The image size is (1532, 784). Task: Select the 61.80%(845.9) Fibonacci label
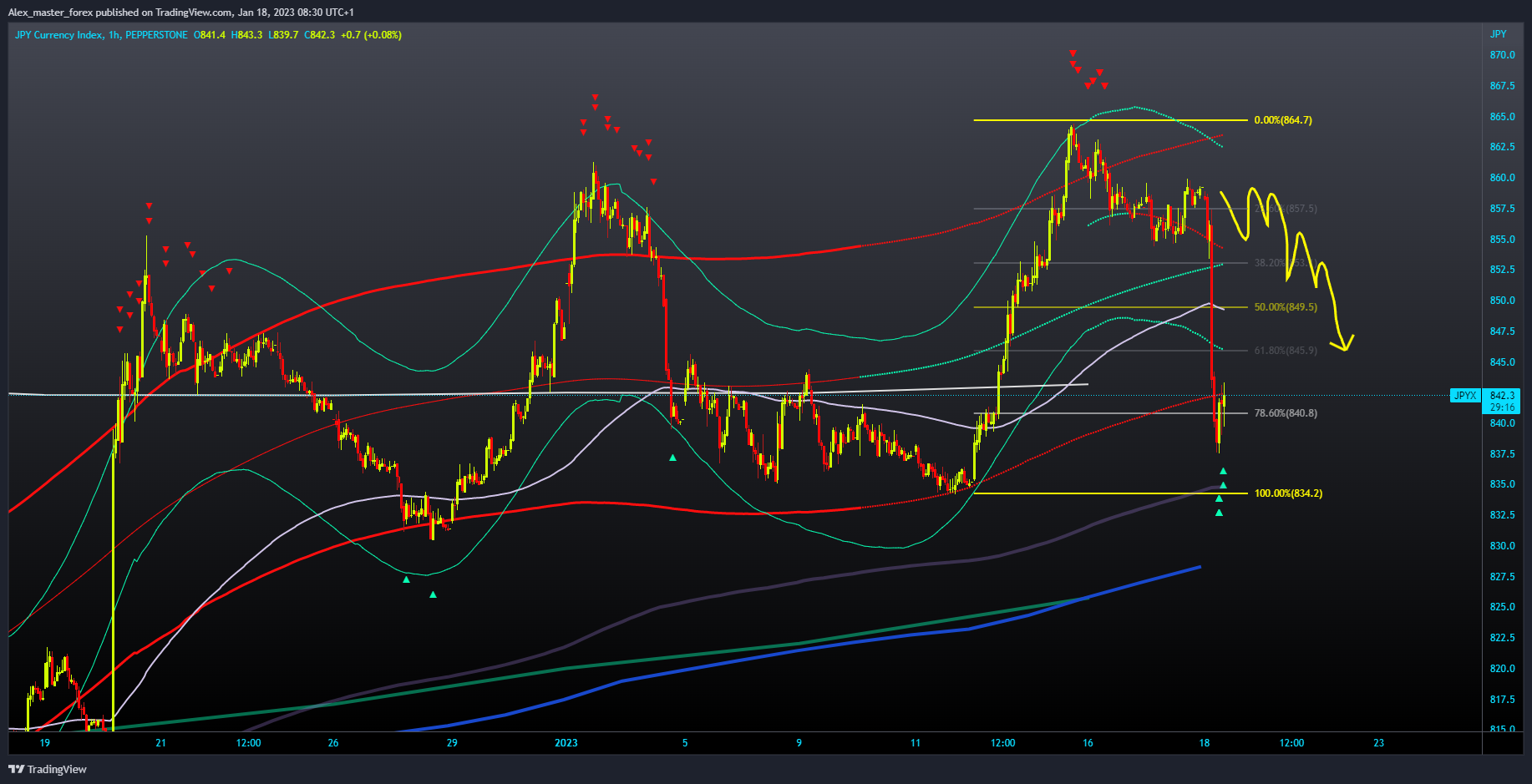tap(1286, 351)
